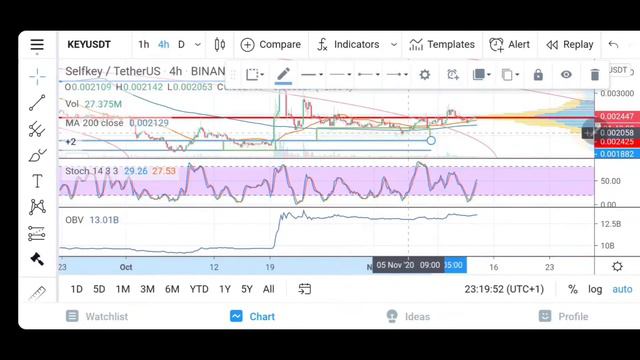Set range to 6M
The height and width of the screenshot is (360, 640).
click(x=172, y=289)
